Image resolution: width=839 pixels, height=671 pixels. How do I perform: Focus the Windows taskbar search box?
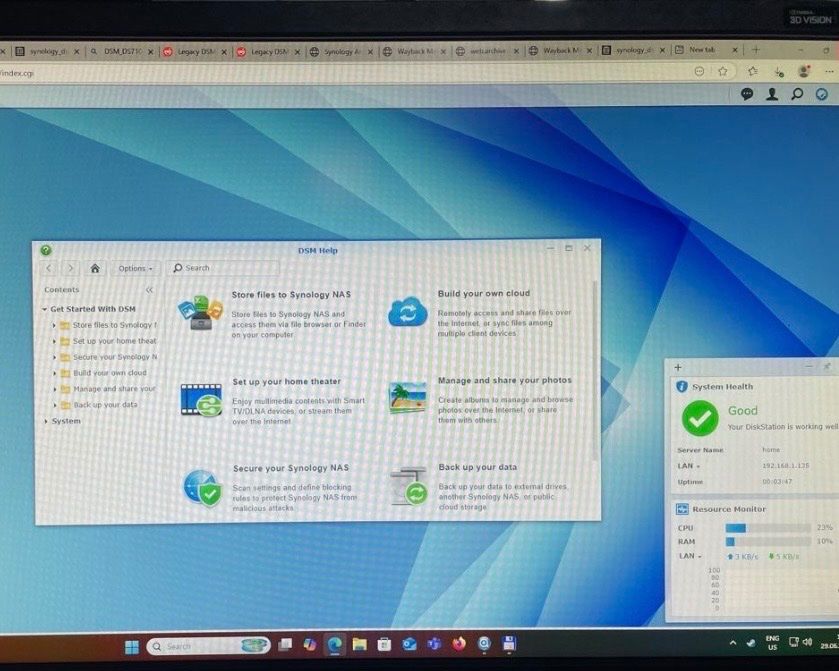point(208,646)
